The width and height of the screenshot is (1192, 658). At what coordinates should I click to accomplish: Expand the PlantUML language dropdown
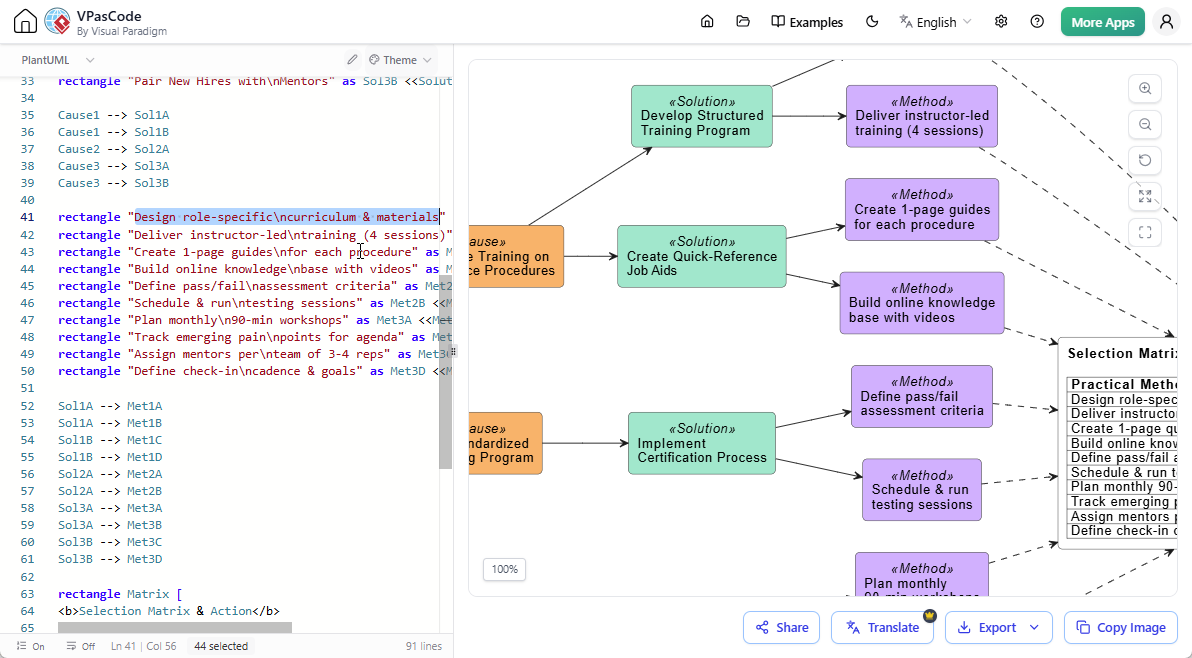tap(58, 60)
